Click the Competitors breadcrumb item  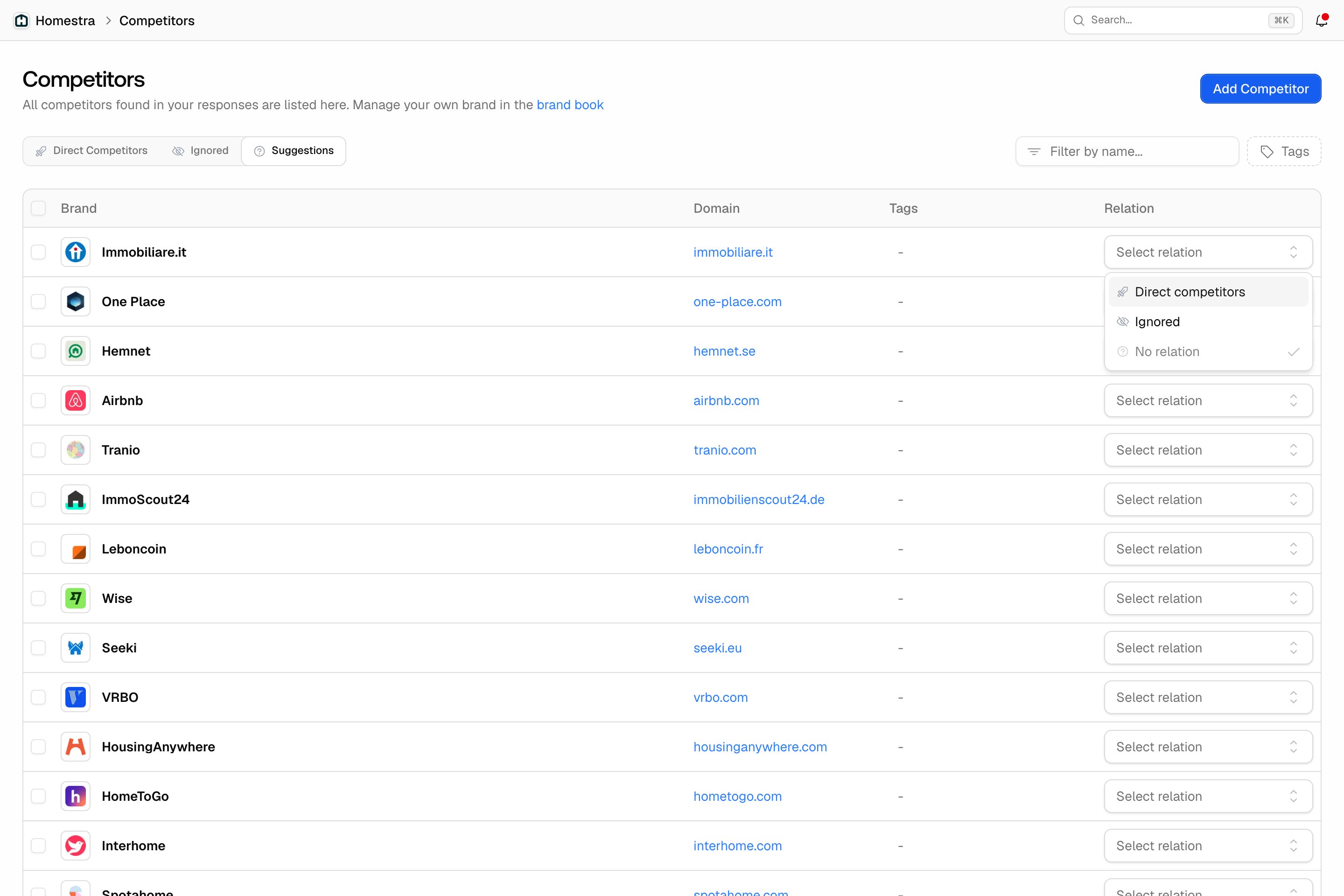pos(157,21)
